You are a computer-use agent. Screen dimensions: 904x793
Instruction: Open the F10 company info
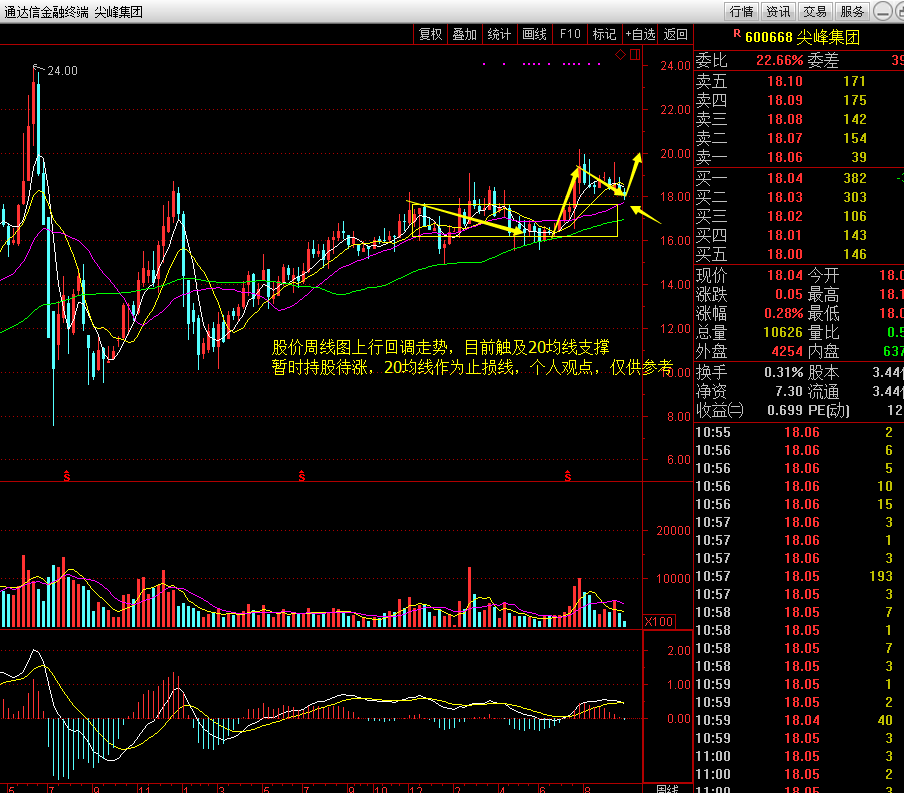(x=570, y=35)
